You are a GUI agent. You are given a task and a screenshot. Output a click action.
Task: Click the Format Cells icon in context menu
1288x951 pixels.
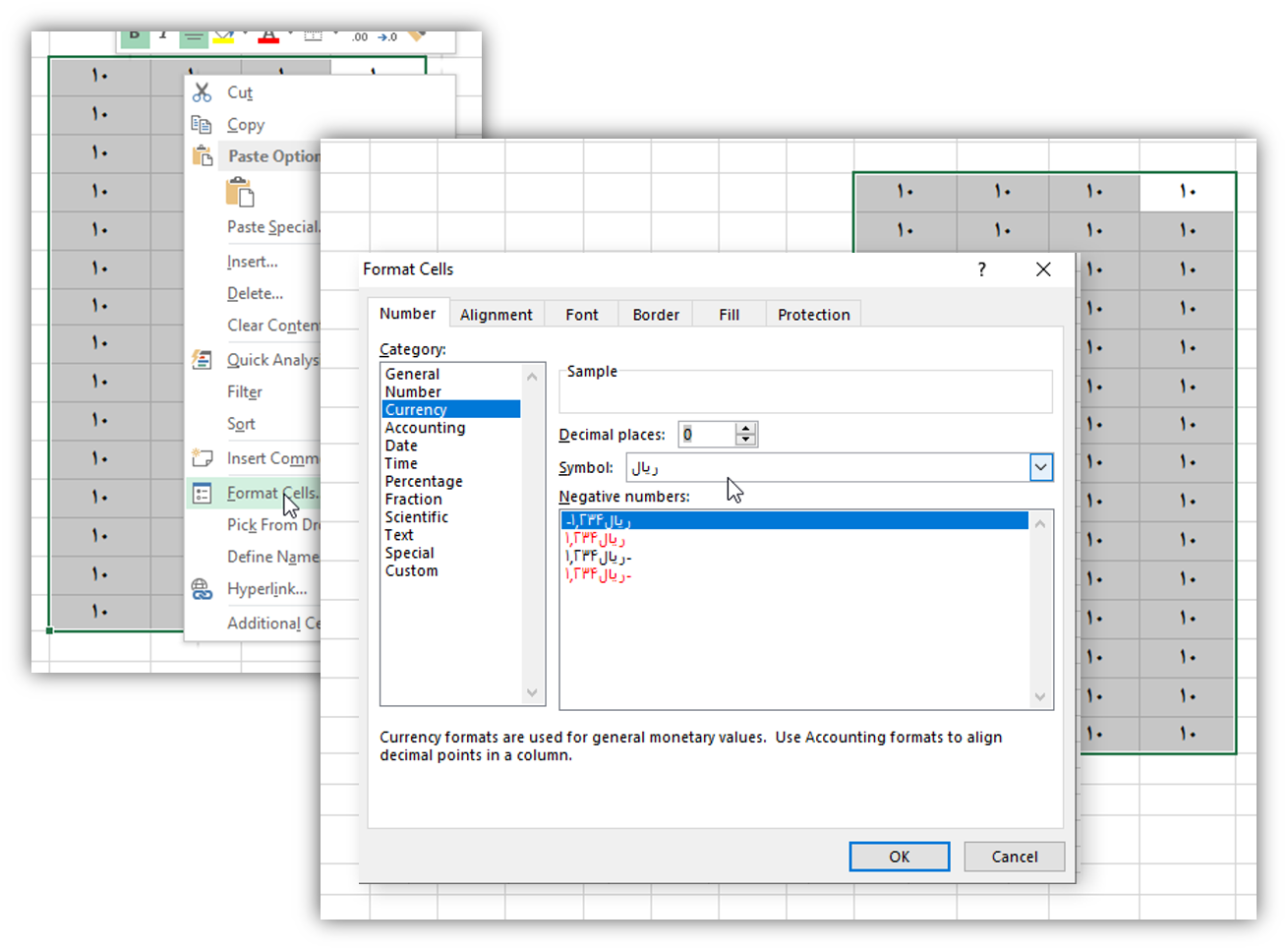202,494
